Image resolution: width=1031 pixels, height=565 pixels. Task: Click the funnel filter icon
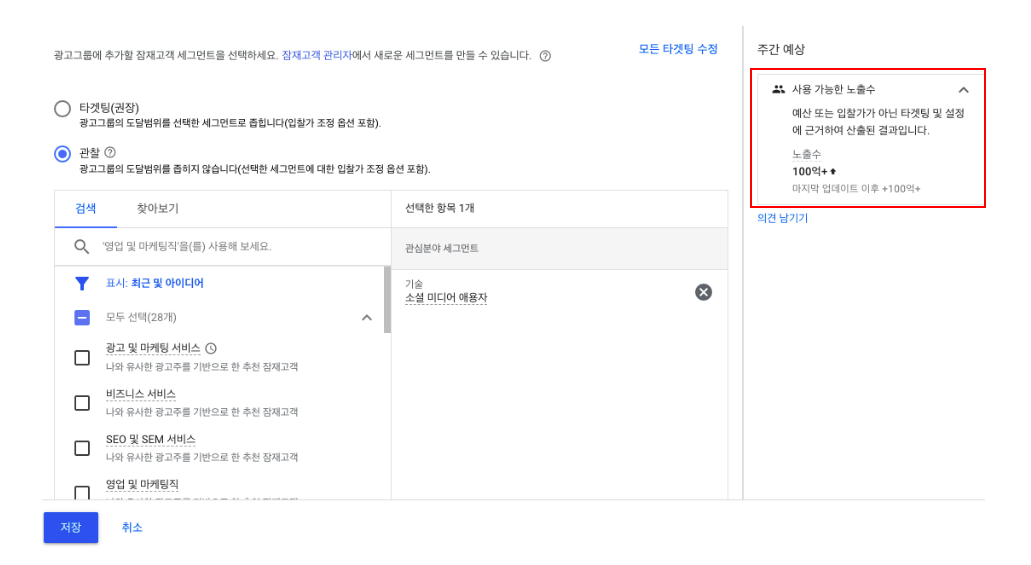(82, 283)
